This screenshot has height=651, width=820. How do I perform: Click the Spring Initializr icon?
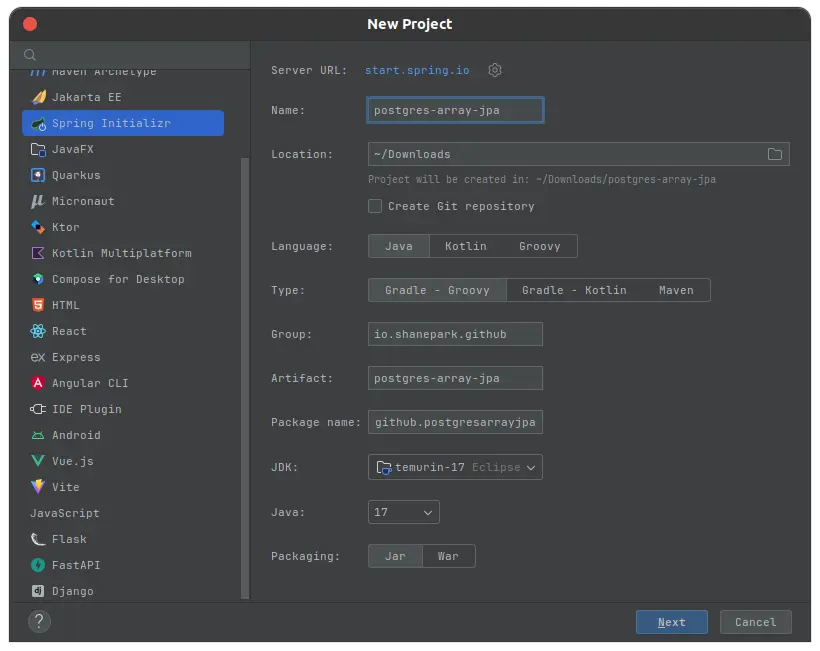[38, 123]
